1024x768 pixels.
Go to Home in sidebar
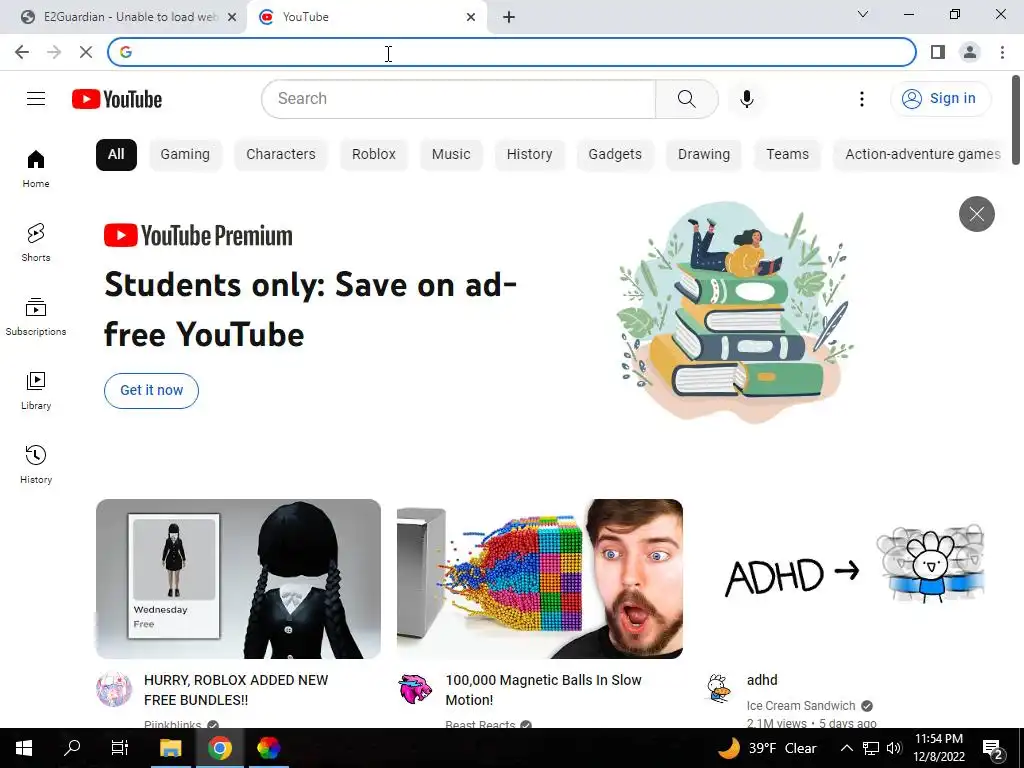pyautogui.click(x=36, y=169)
